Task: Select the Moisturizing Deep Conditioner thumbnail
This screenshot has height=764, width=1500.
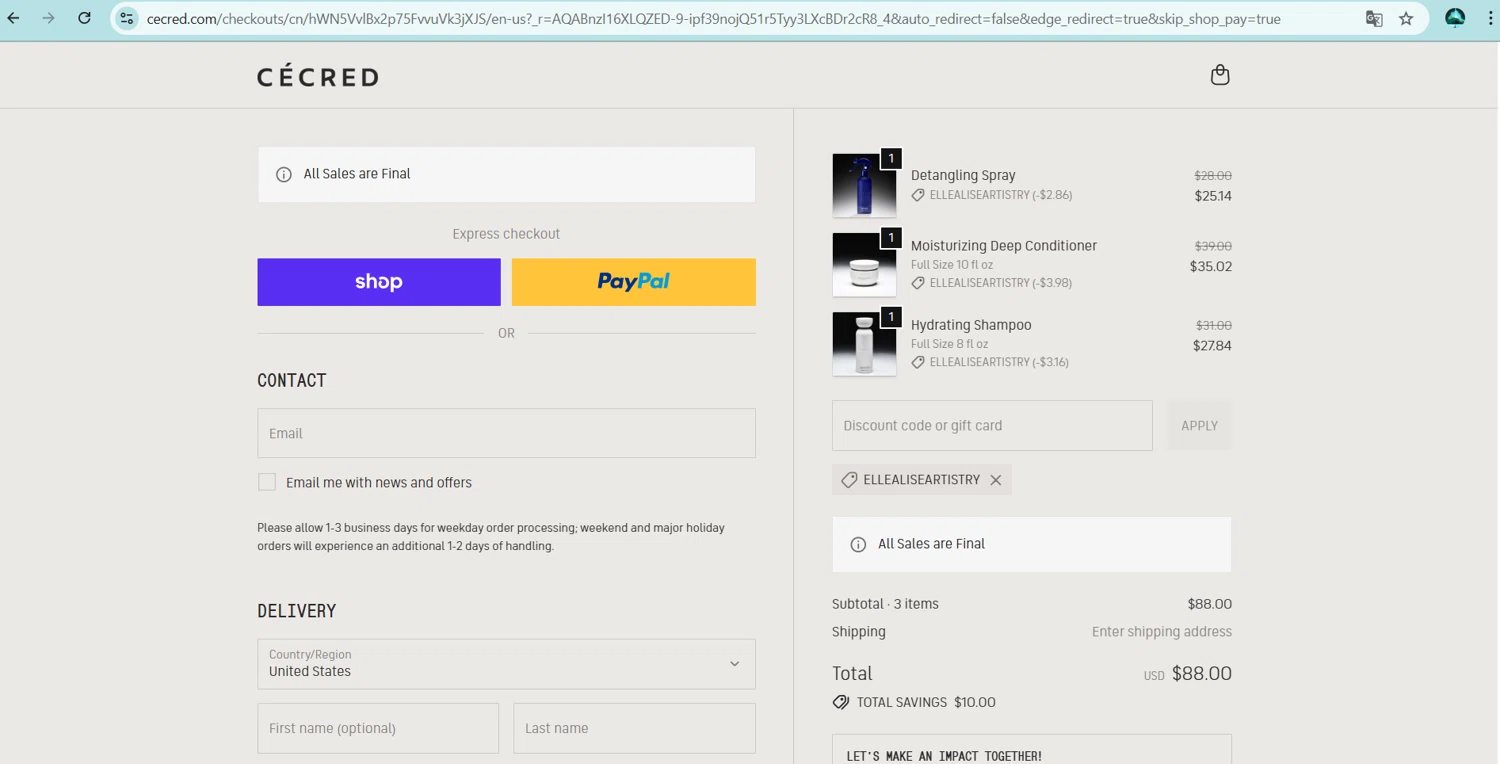Action: point(864,264)
